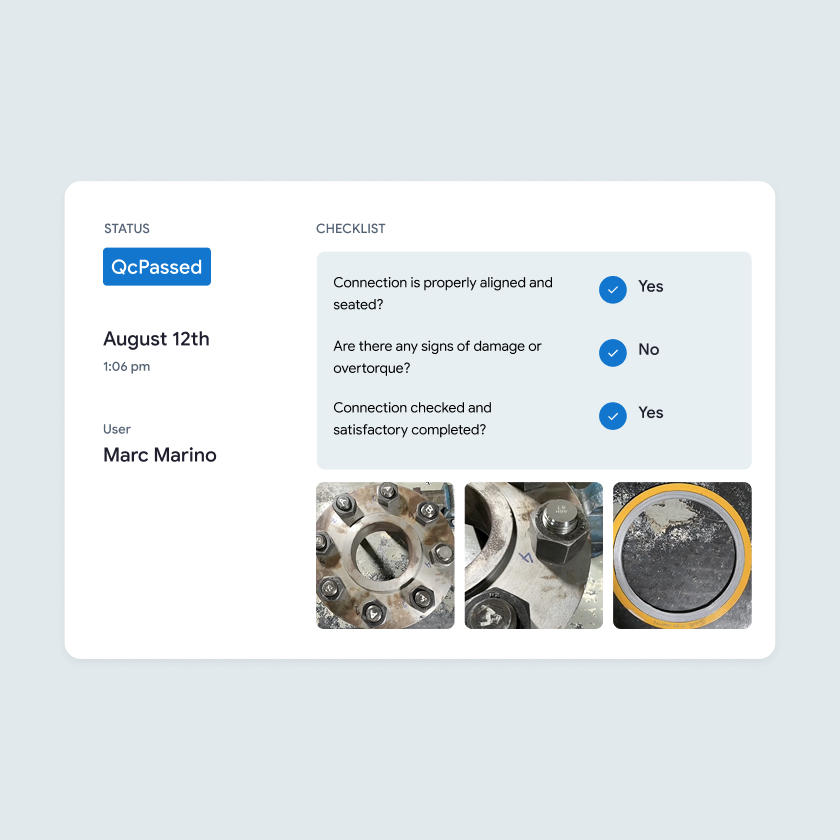Viewport: 840px width, 840px height.
Task: Toggle checkmark for signs of damage question
Action: (612, 353)
